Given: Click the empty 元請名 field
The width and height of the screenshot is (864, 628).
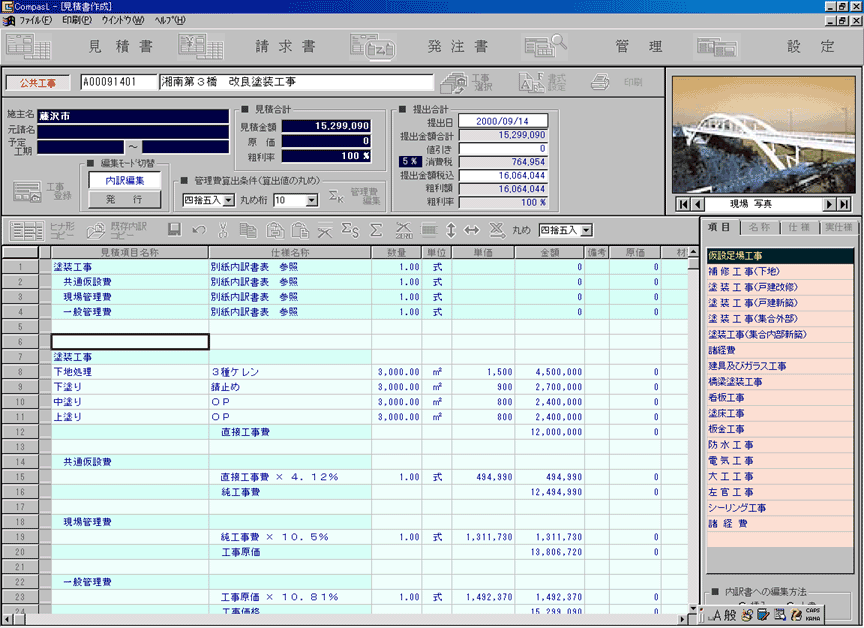Looking at the screenshot, I should point(133,131).
